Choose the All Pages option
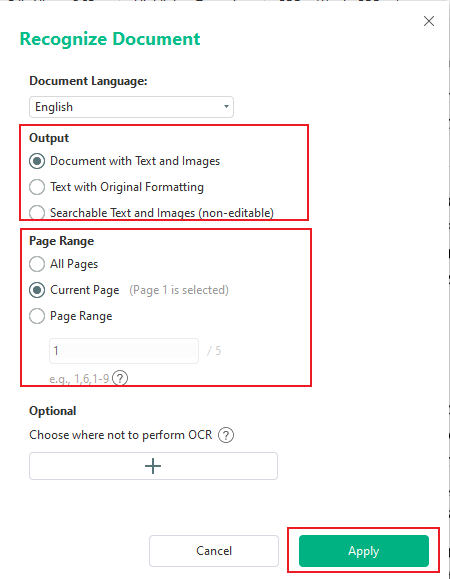The height and width of the screenshot is (579, 450). 37,264
